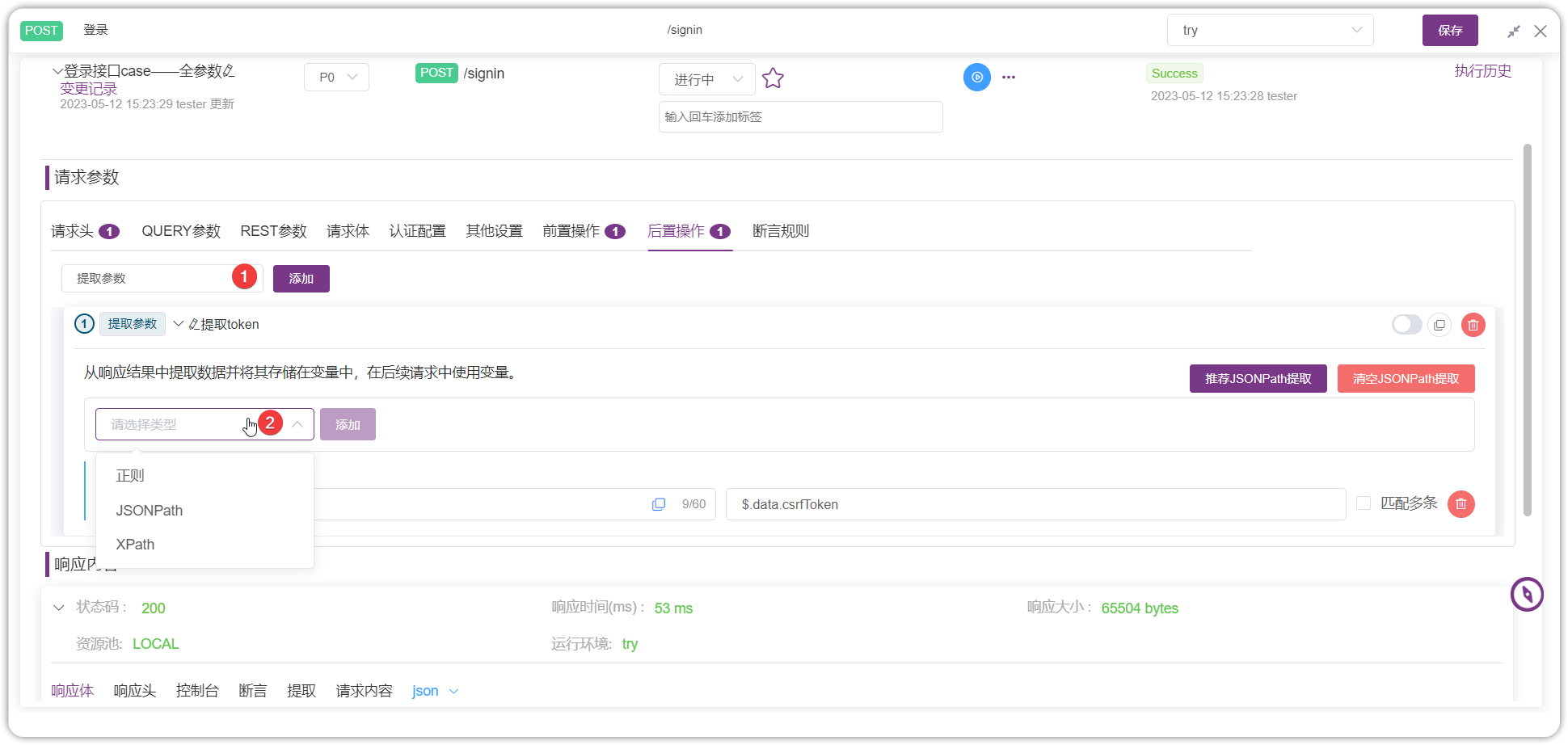Show the 提取 response tab
Image resolution: width=1568 pixels, height=745 pixels.
click(301, 691)
